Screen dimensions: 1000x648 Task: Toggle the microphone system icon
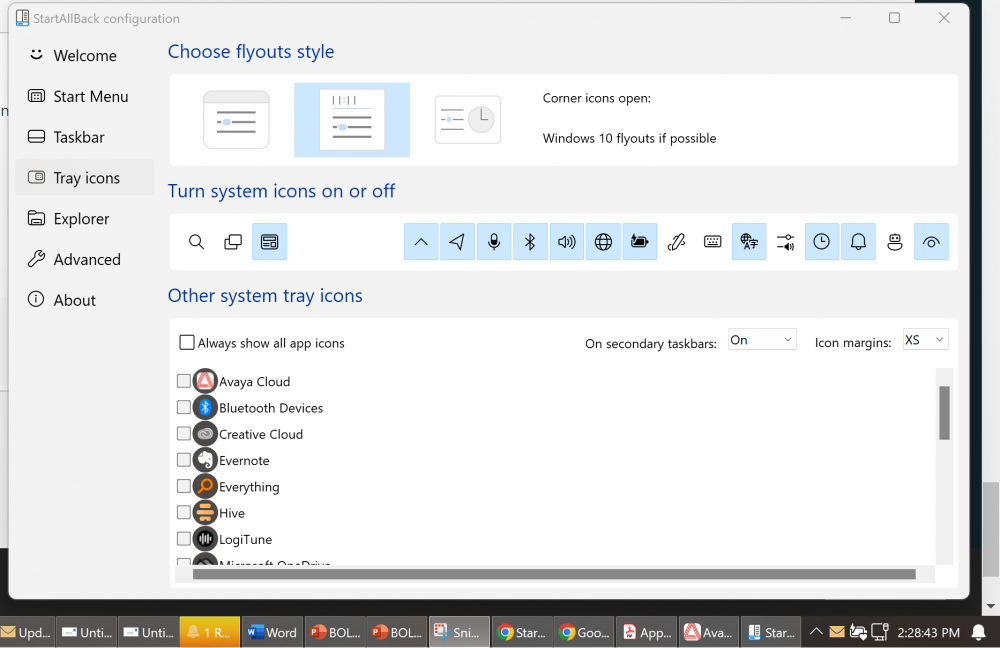pos(494,242)
